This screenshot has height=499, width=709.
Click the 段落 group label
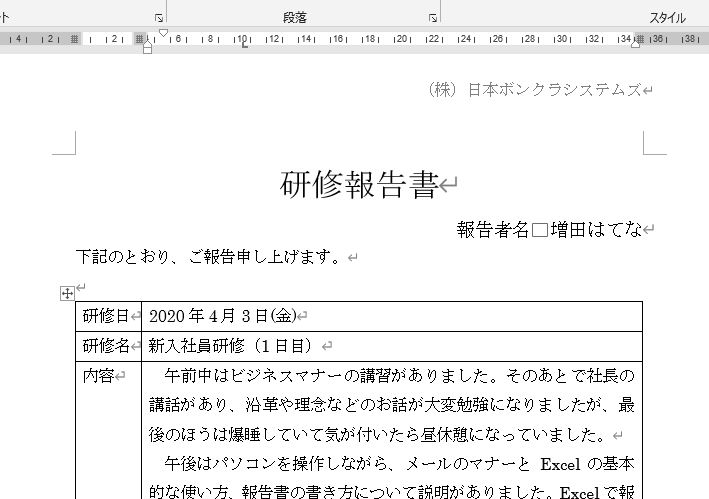coord(295,18)
